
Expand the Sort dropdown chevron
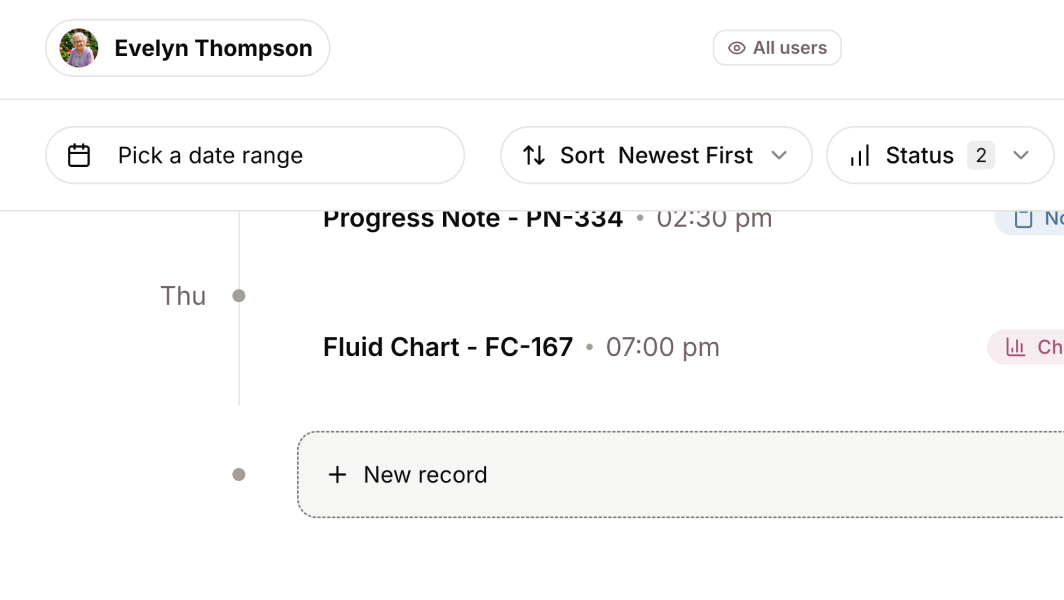(x=780, y=156)
